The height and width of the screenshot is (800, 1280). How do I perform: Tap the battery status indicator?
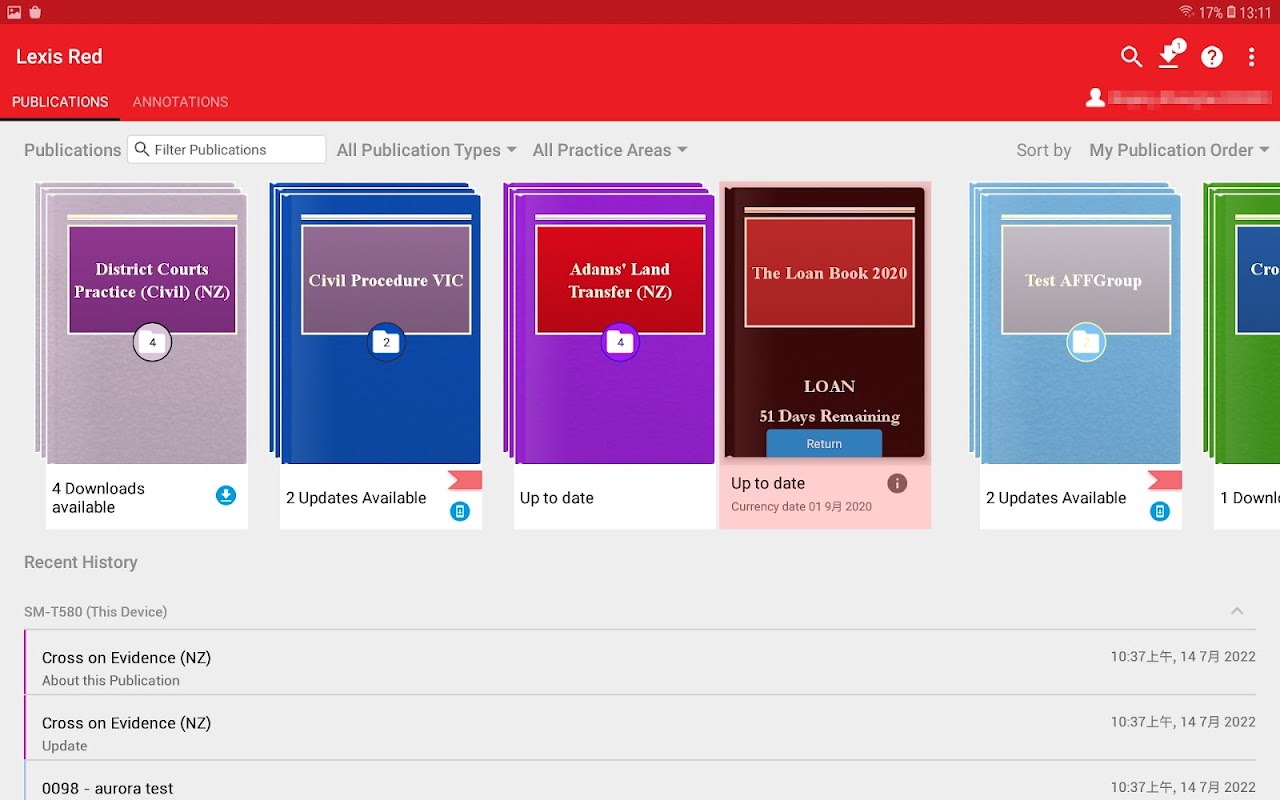(x=1231, y=12)
